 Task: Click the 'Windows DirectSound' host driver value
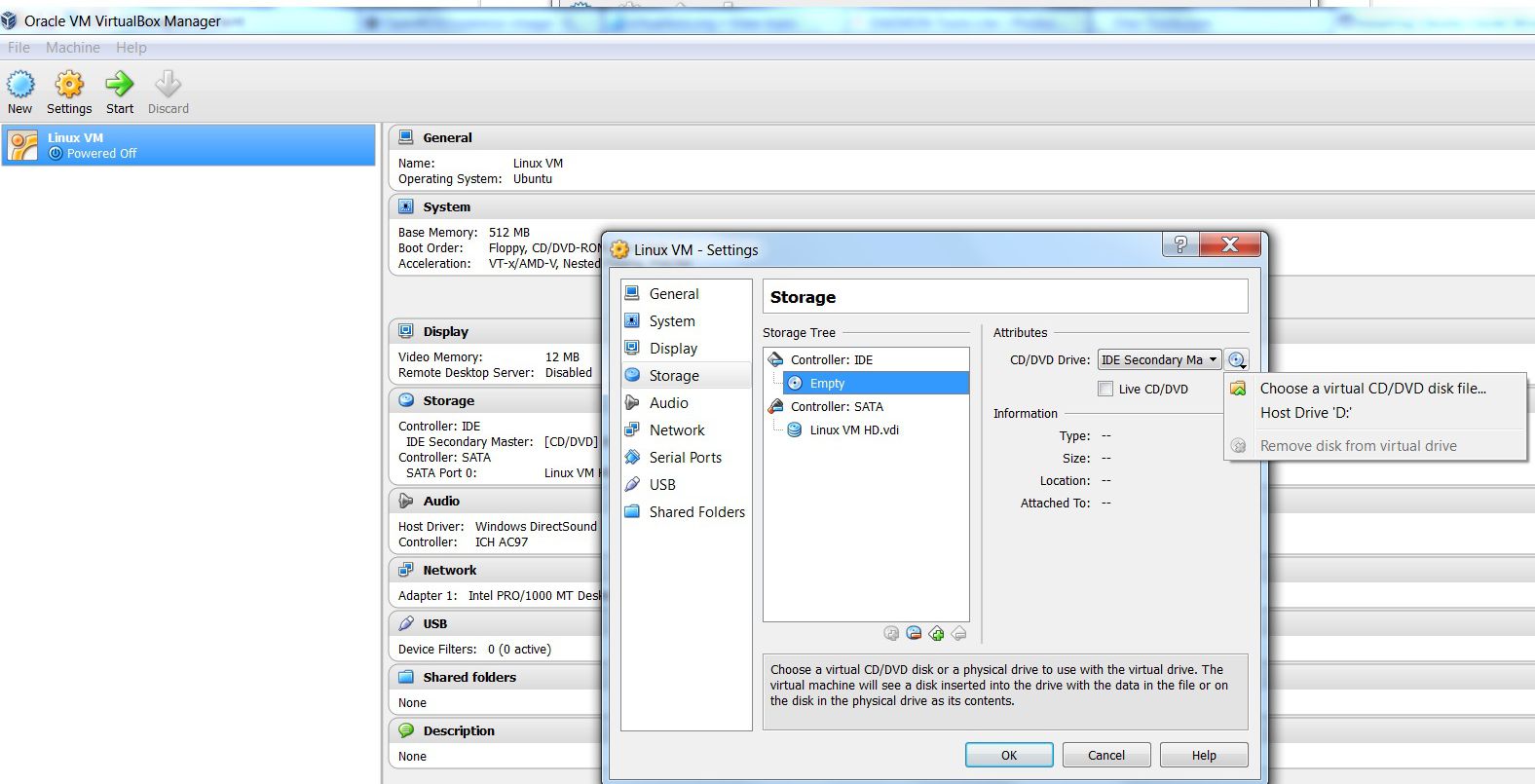tap(536, 527)
